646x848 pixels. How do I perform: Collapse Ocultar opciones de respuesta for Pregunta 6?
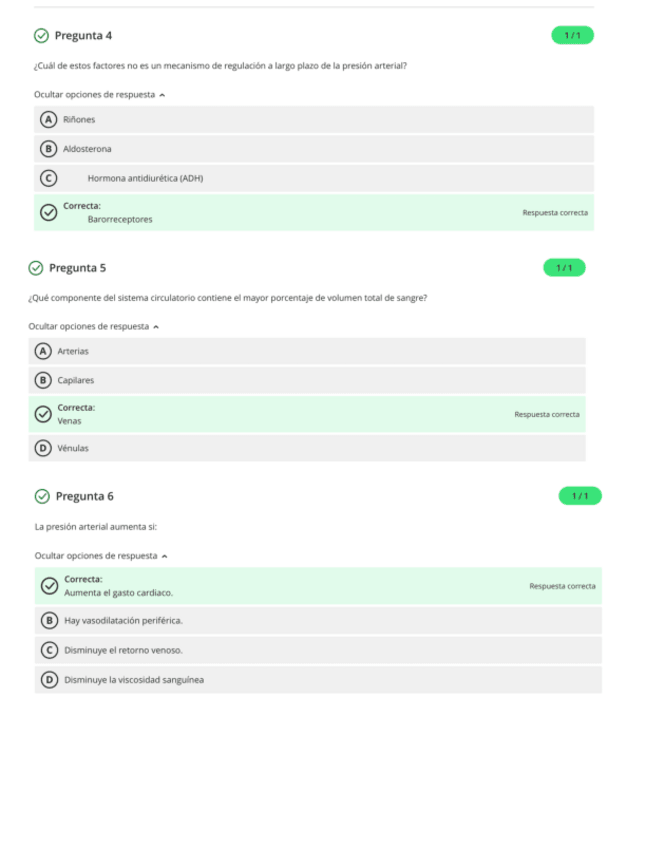tap(101, 556)
